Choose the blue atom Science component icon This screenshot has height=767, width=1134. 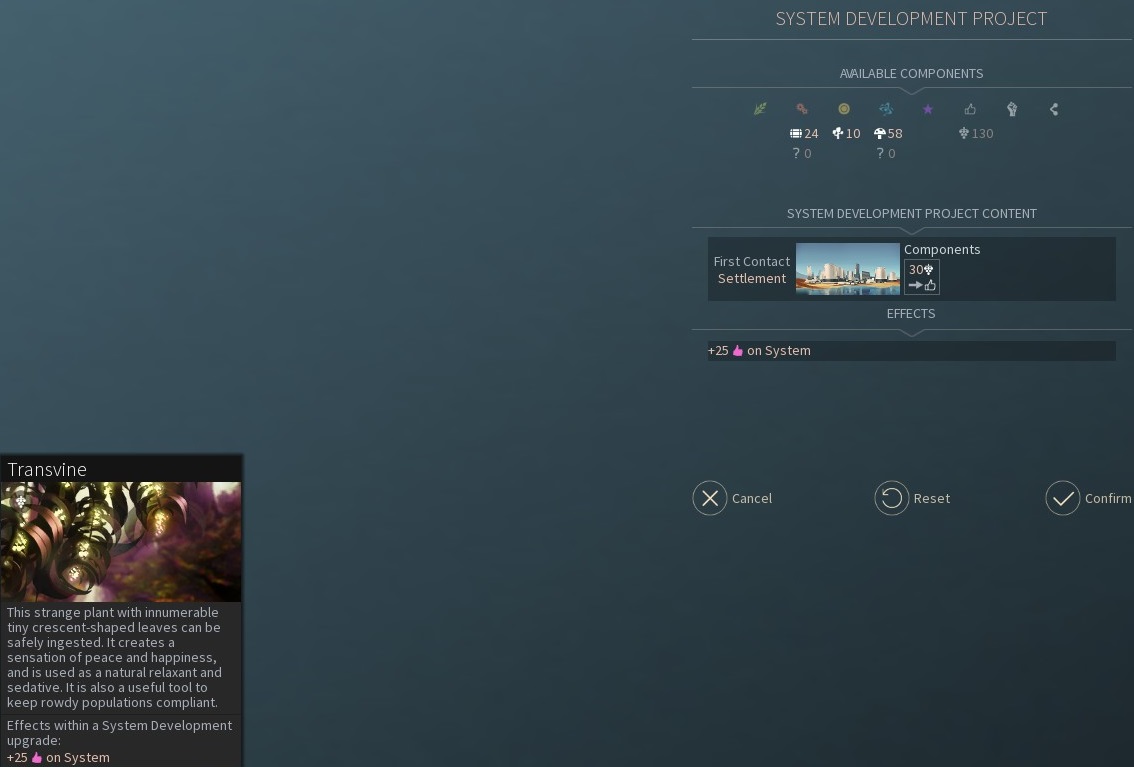coord(886,109)
